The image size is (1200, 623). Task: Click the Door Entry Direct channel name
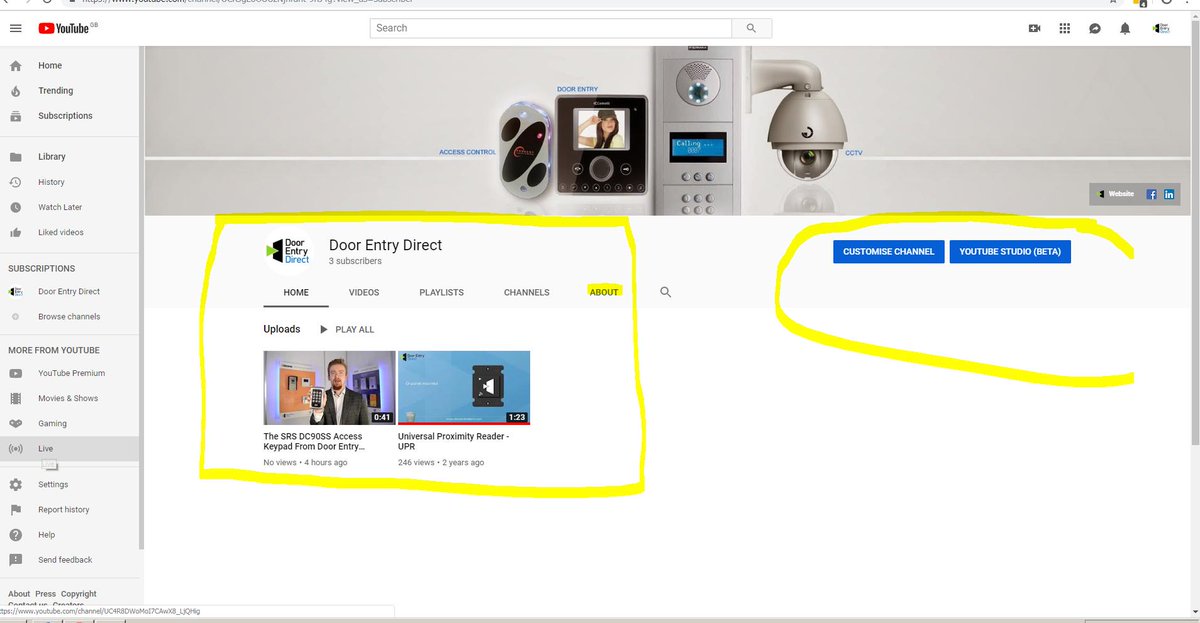(385, 245)
